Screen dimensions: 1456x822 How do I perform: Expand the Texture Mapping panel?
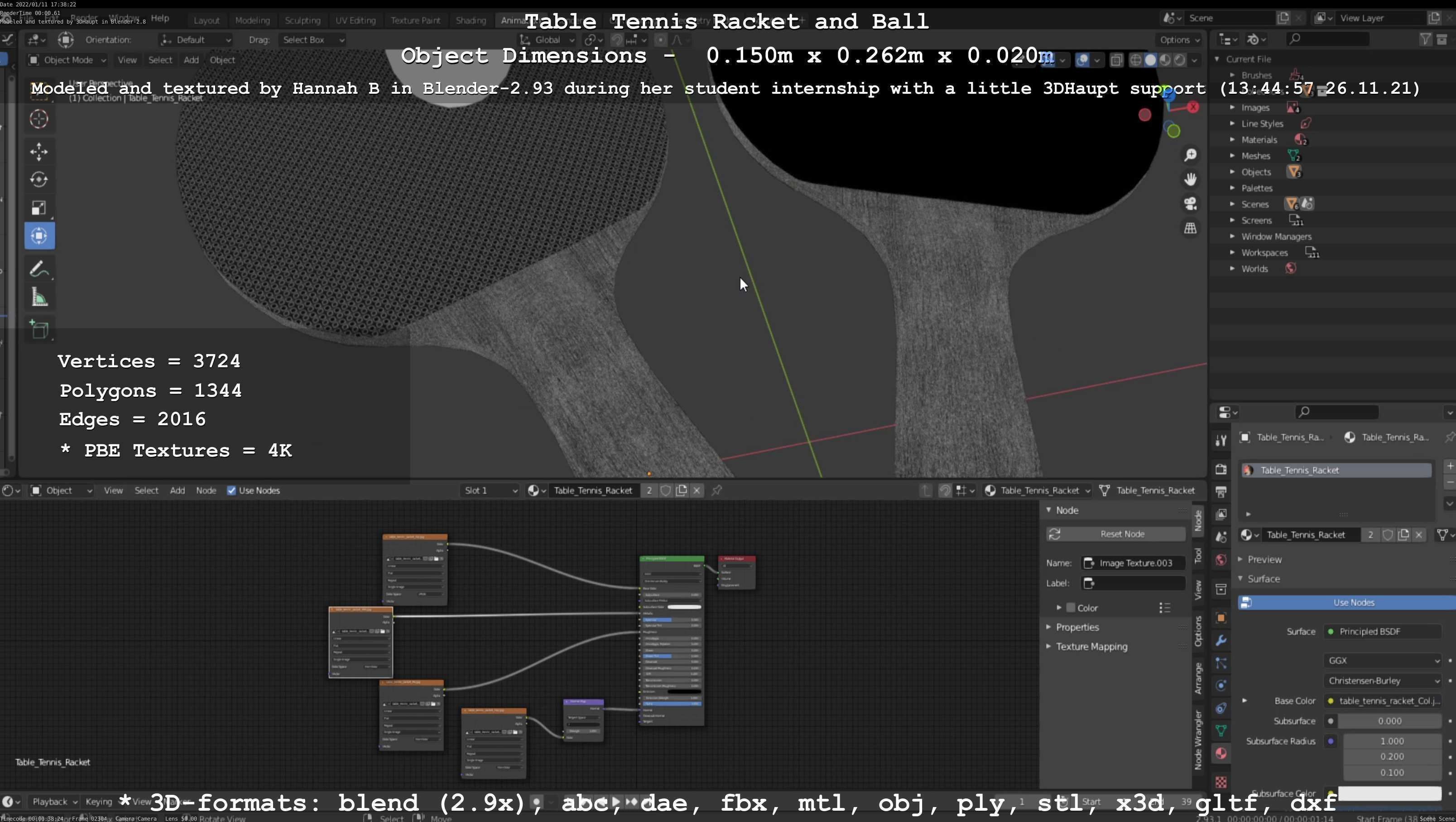point(1091,646)
